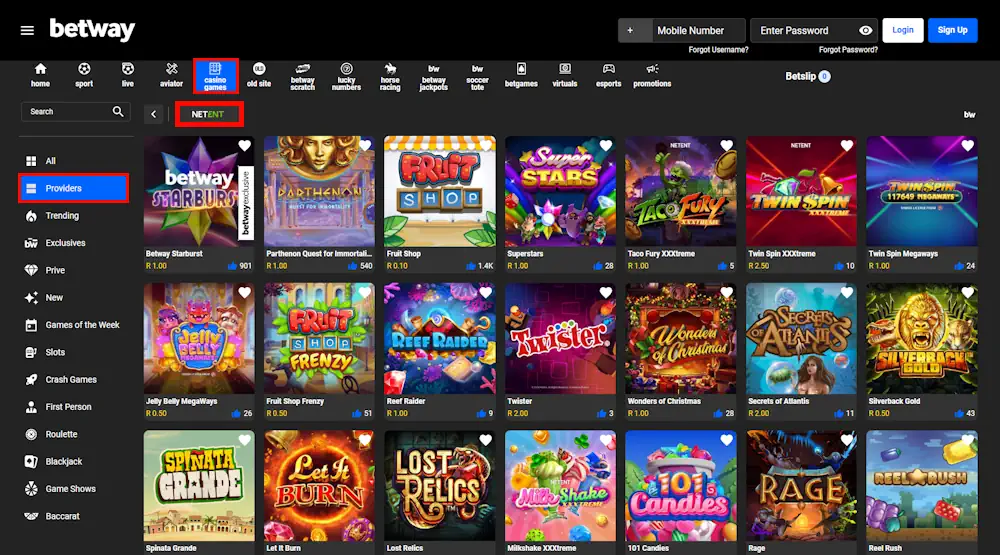The height and width of the screenshot is (555, 1000).
Task: Open virtuals section
Action: click(x=564, y=75)
